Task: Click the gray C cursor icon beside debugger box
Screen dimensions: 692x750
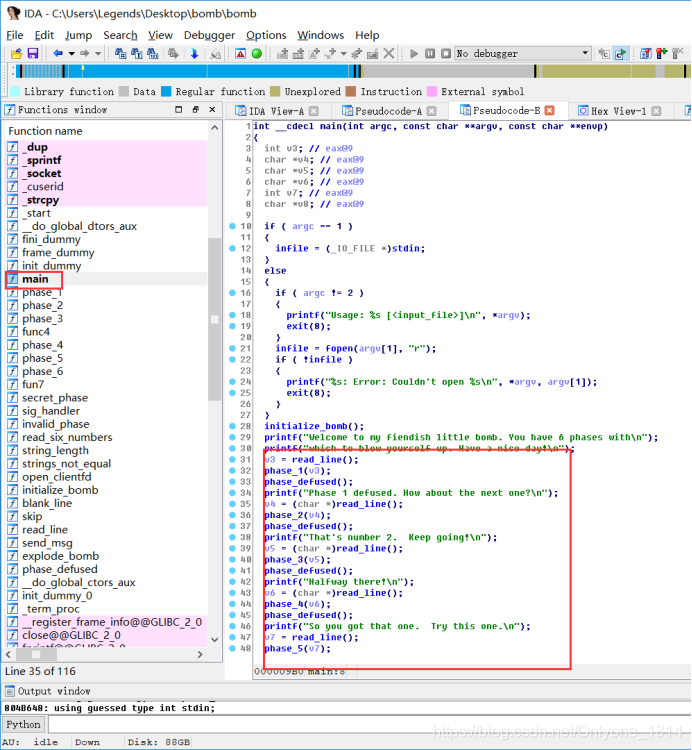Action: tap(604, 54)
